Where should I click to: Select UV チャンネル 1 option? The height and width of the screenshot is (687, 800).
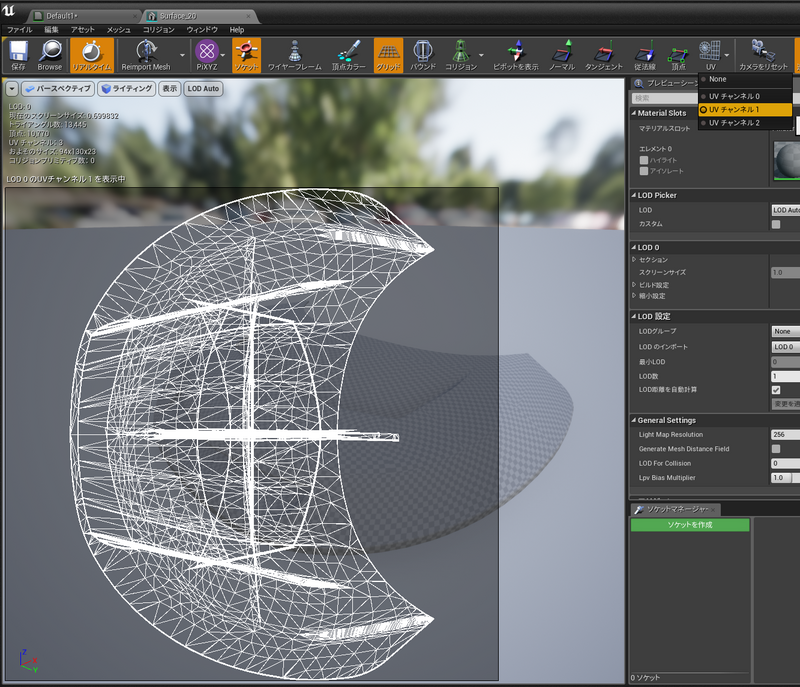745,110
